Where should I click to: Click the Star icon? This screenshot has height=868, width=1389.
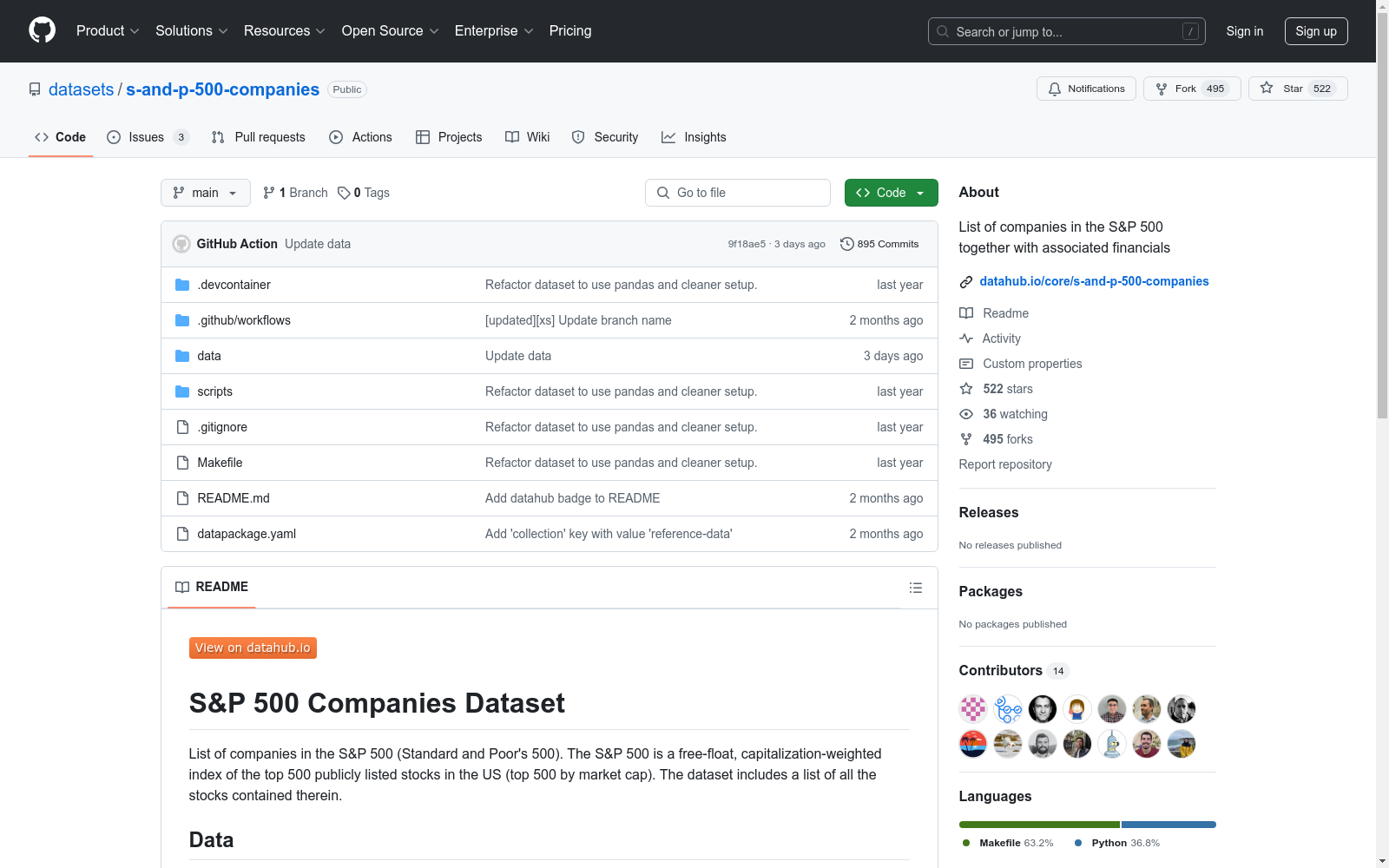pos(1267,88)
